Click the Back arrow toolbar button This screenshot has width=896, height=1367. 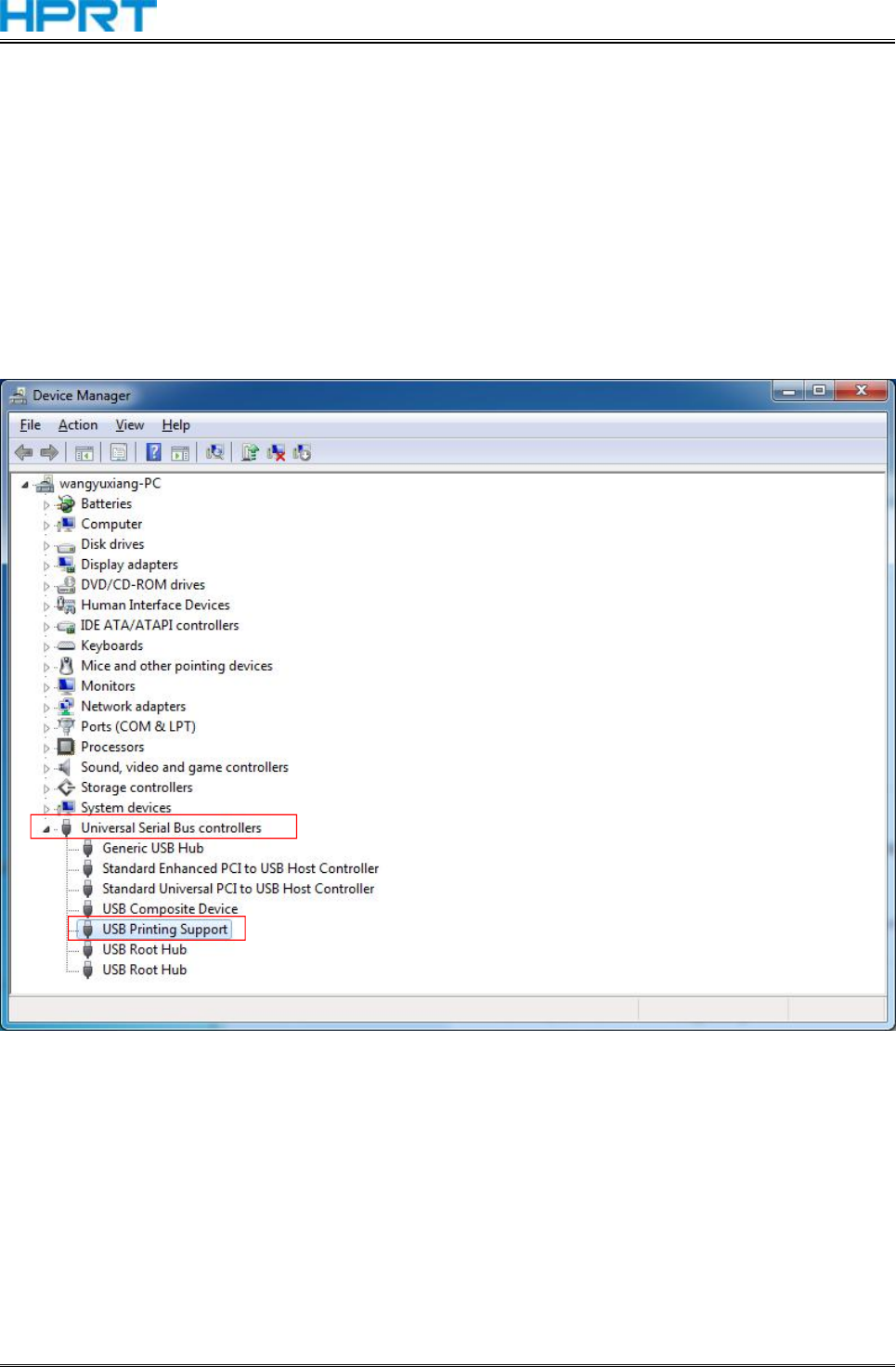[x=24, y=452]
